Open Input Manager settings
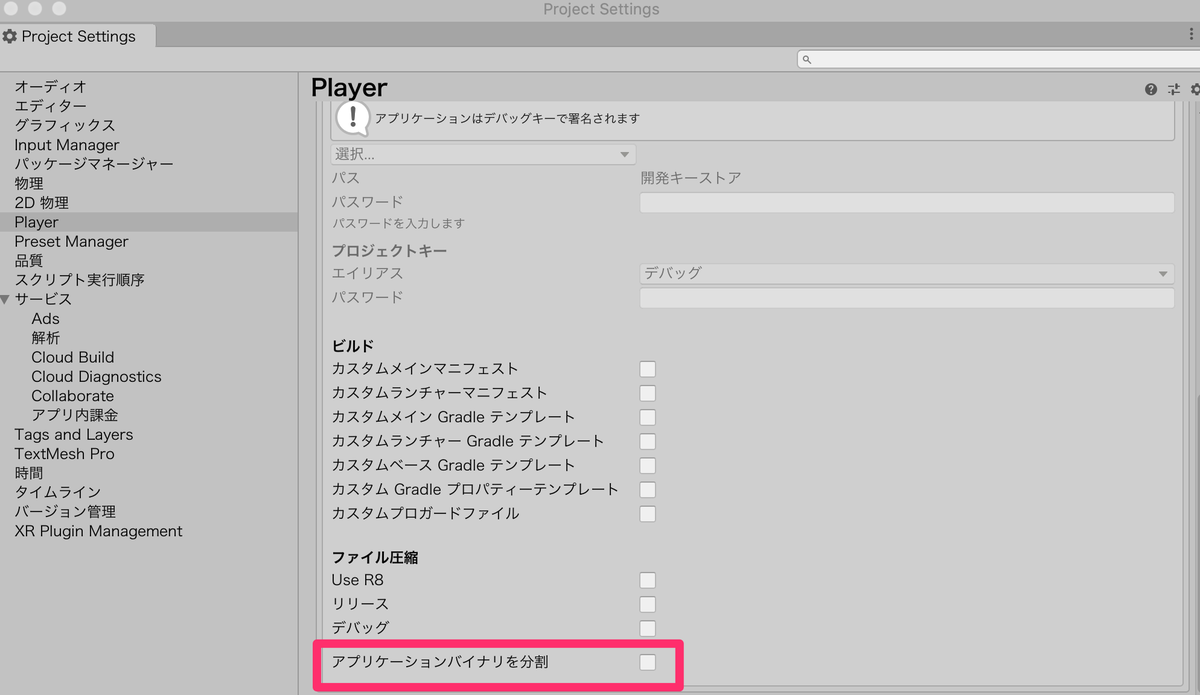 coord(67,145)
